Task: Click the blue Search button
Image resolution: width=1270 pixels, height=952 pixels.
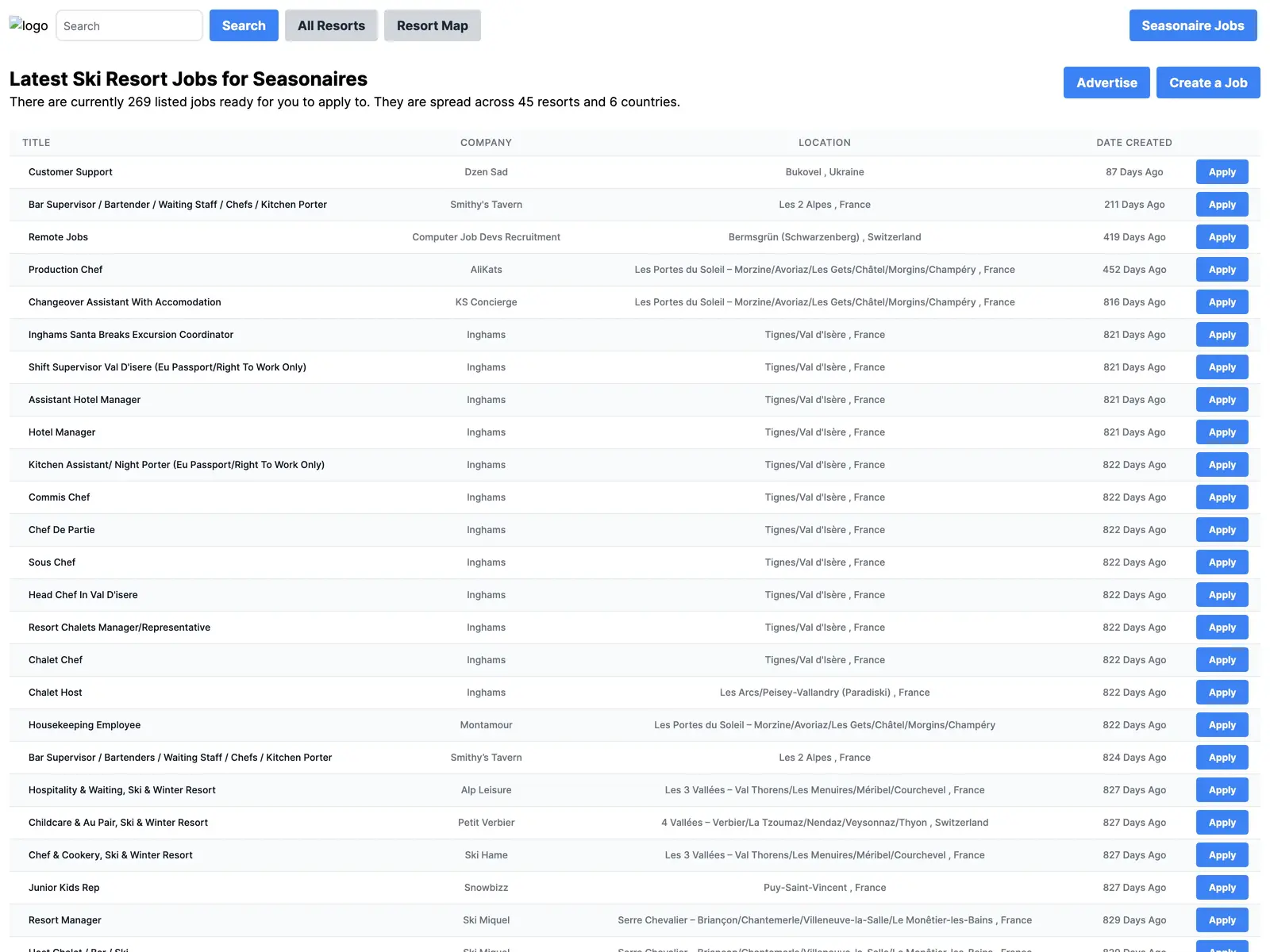Action: (244, 25)
